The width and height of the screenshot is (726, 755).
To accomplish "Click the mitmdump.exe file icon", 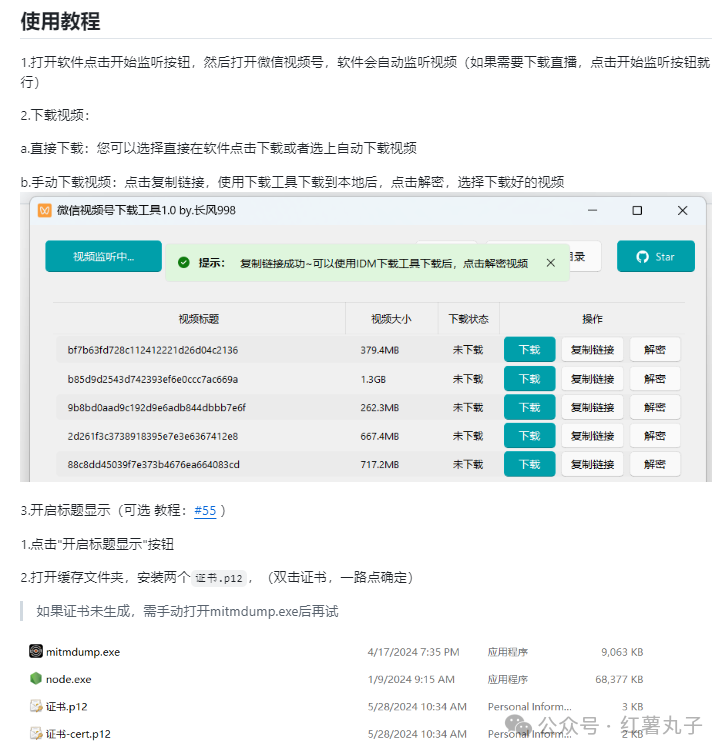I will (36, 651).
